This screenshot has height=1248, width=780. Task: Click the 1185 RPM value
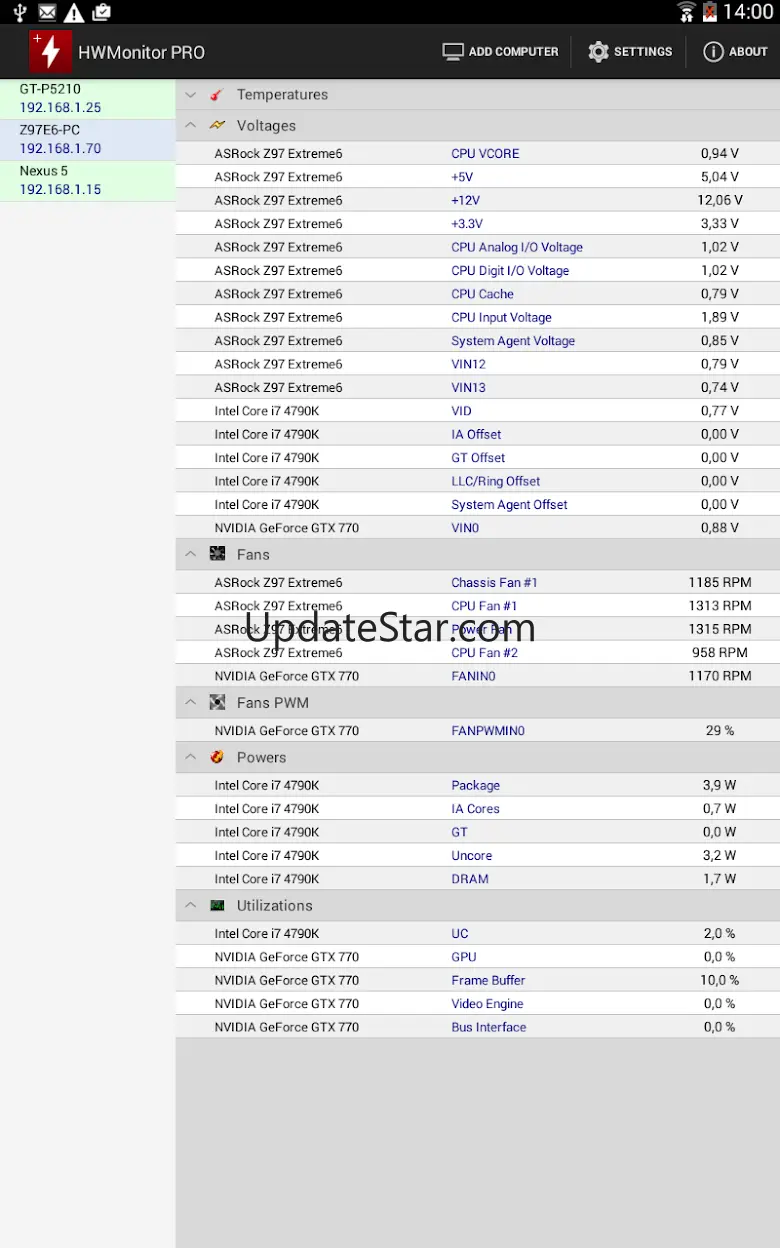coord(720,582)
